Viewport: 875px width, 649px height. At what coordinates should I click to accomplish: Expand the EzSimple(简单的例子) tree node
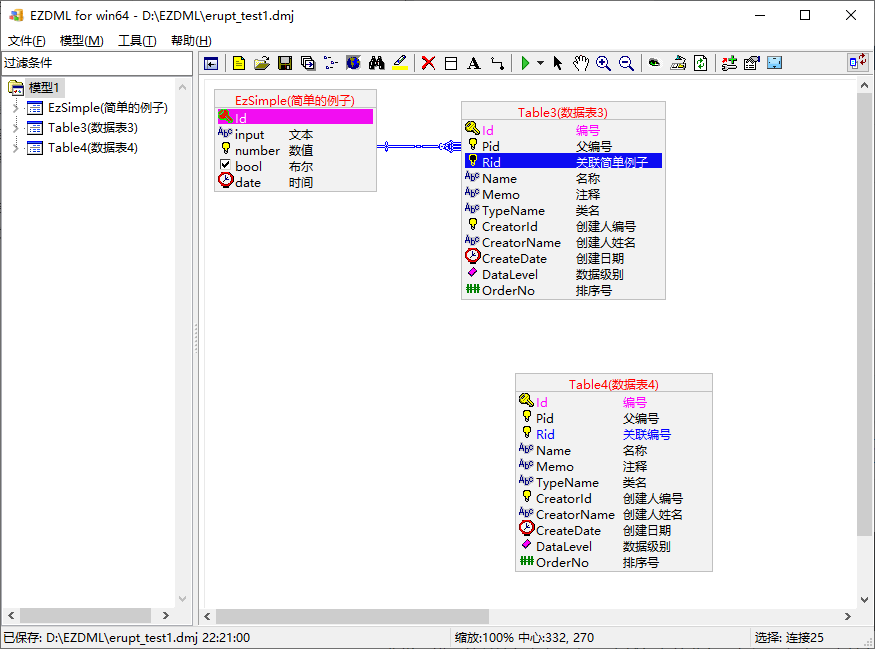coord(16,108)
